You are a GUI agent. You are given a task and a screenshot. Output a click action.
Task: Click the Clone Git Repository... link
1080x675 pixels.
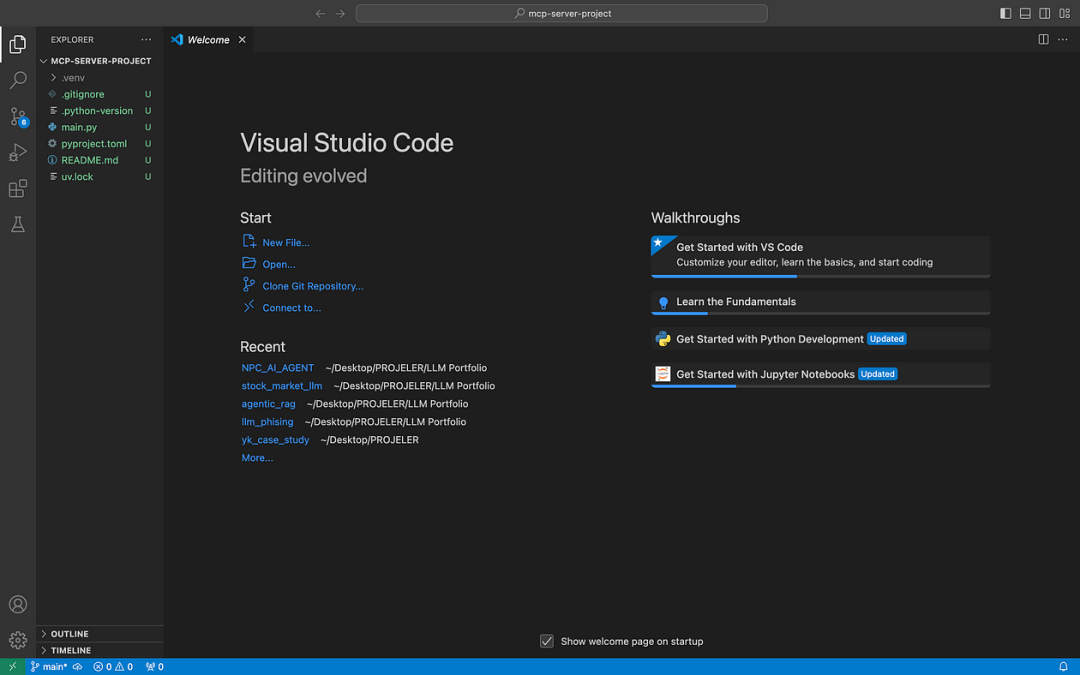tap(313, 286)
